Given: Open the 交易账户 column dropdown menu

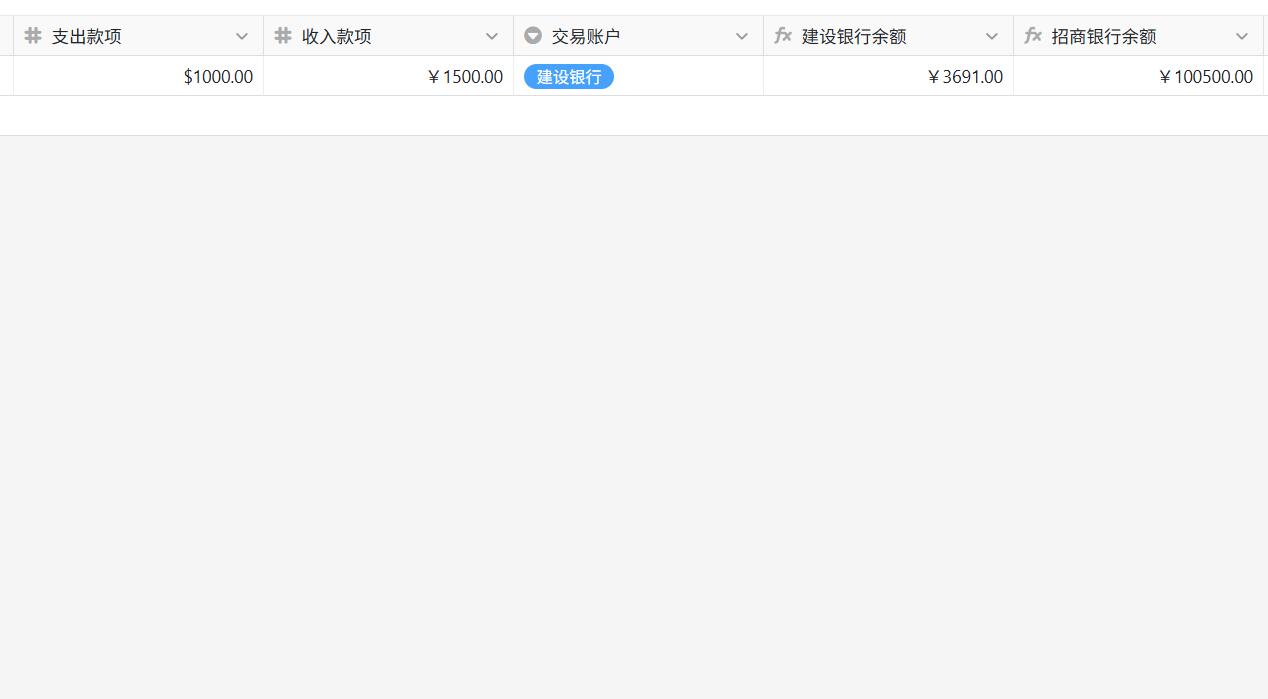Looking at the screenshot, I should (x=742, y=36).
